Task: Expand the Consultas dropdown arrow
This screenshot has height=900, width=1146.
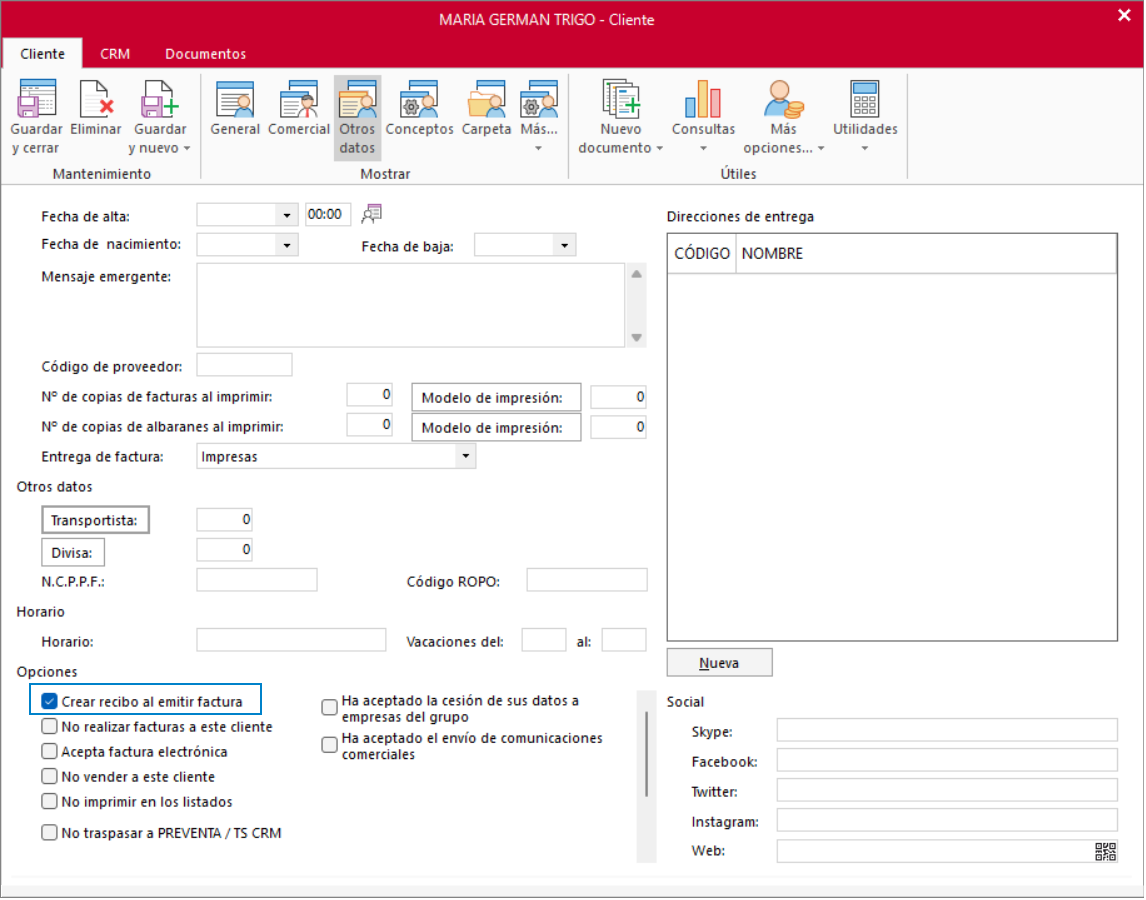Action: [x=703, y=148]
